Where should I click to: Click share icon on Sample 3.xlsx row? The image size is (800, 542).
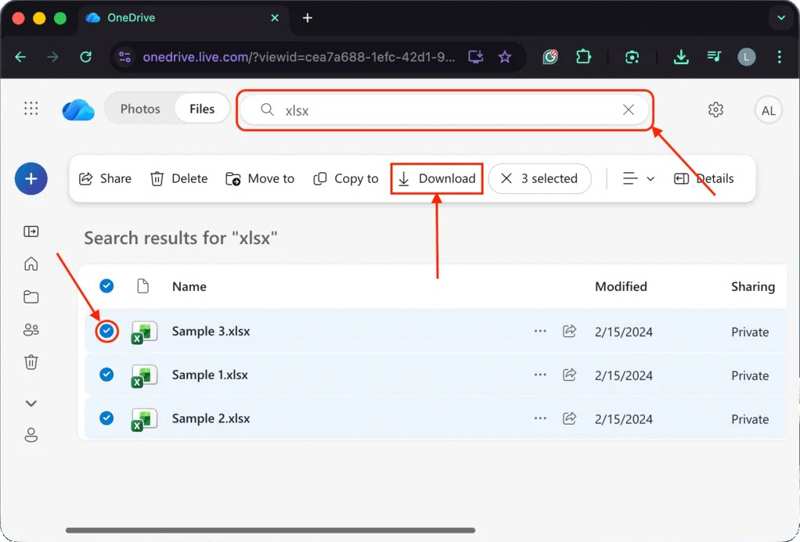569,331
